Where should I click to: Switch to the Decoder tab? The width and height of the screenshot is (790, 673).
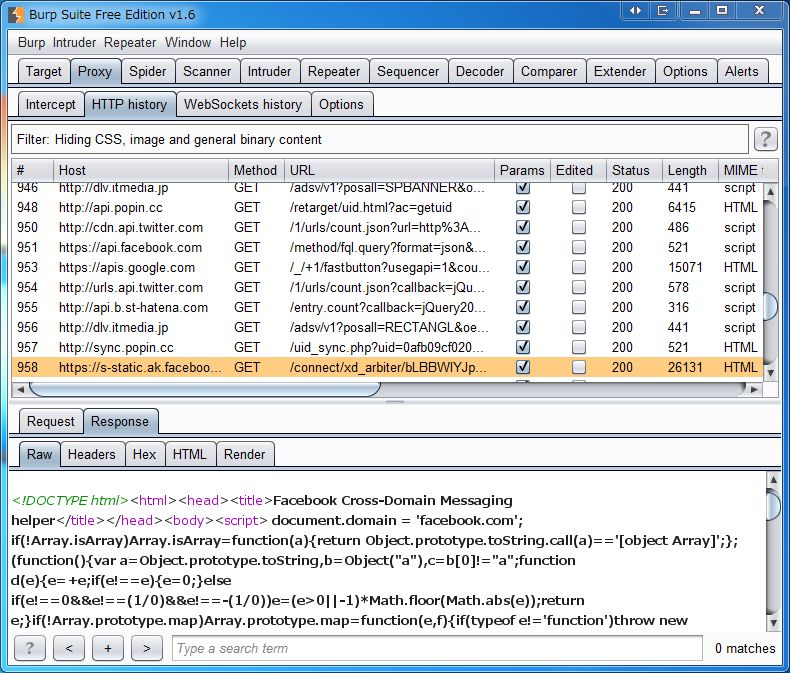pyautogui.click(x=480, y=71)
